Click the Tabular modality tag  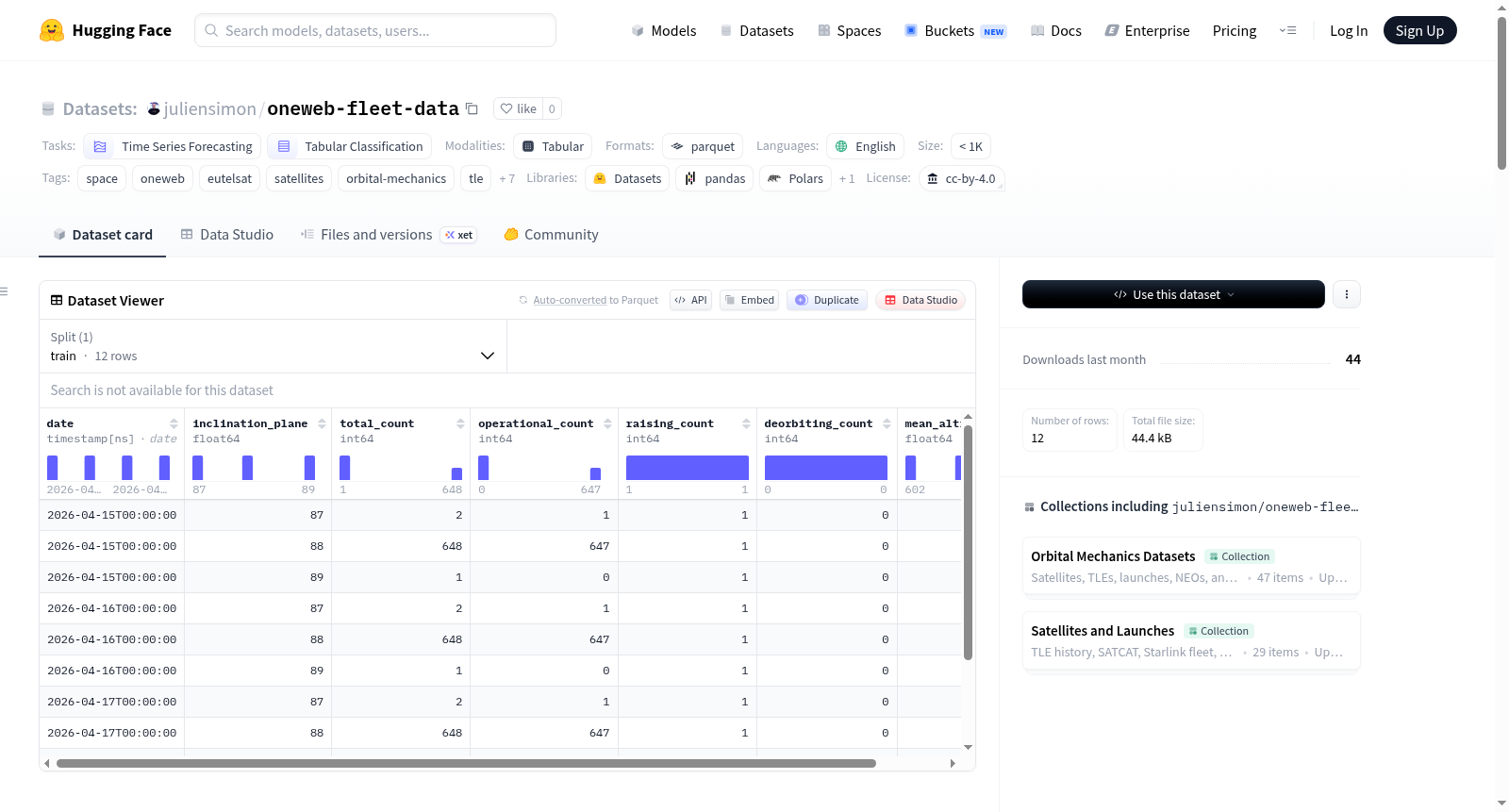[x=553, y=146]
